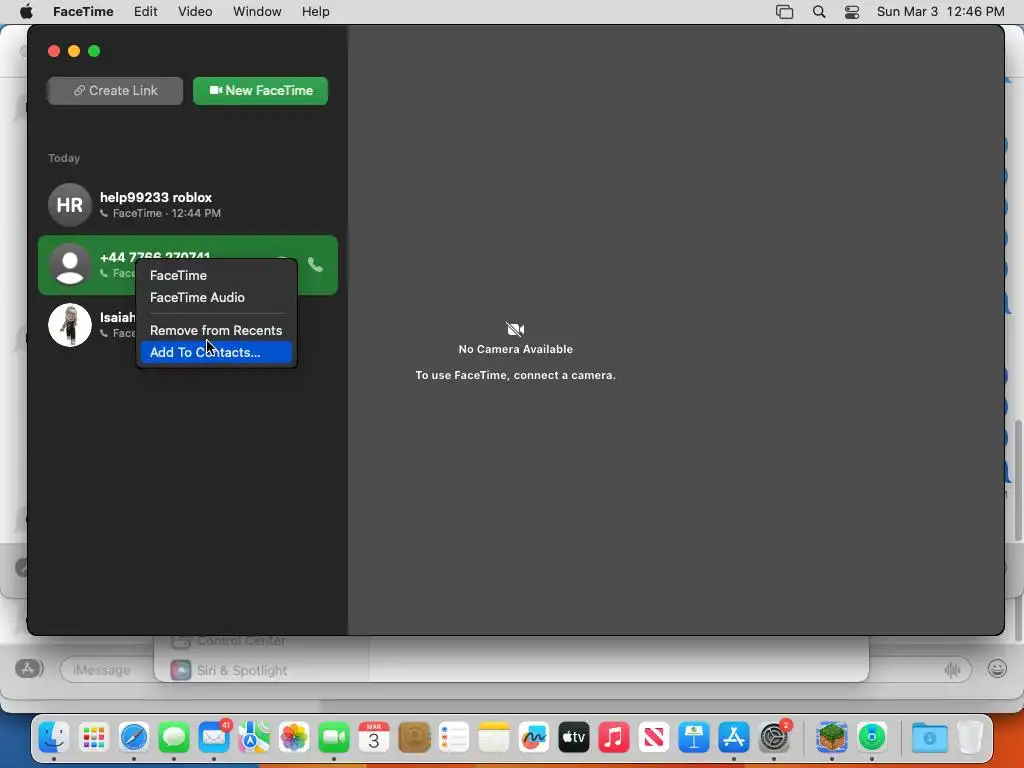Select Remove from Recents in context menu

coord(216,330)
